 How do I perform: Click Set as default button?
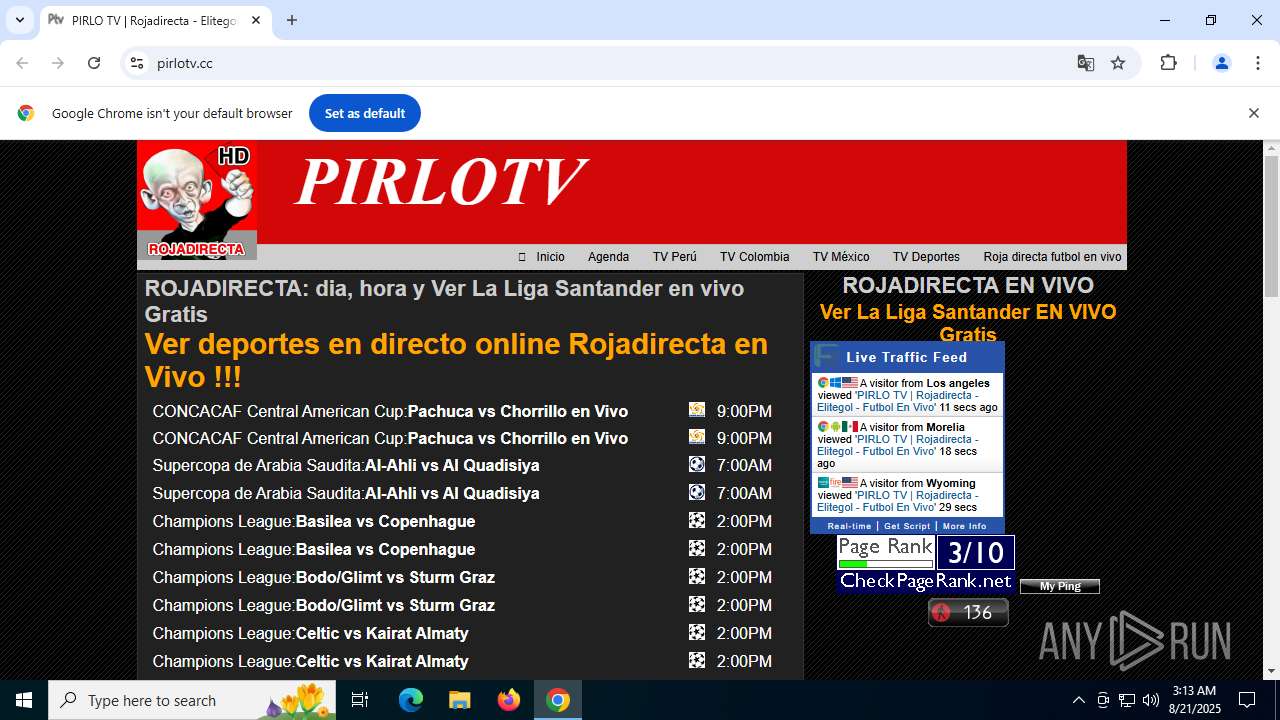coord(365,113)
